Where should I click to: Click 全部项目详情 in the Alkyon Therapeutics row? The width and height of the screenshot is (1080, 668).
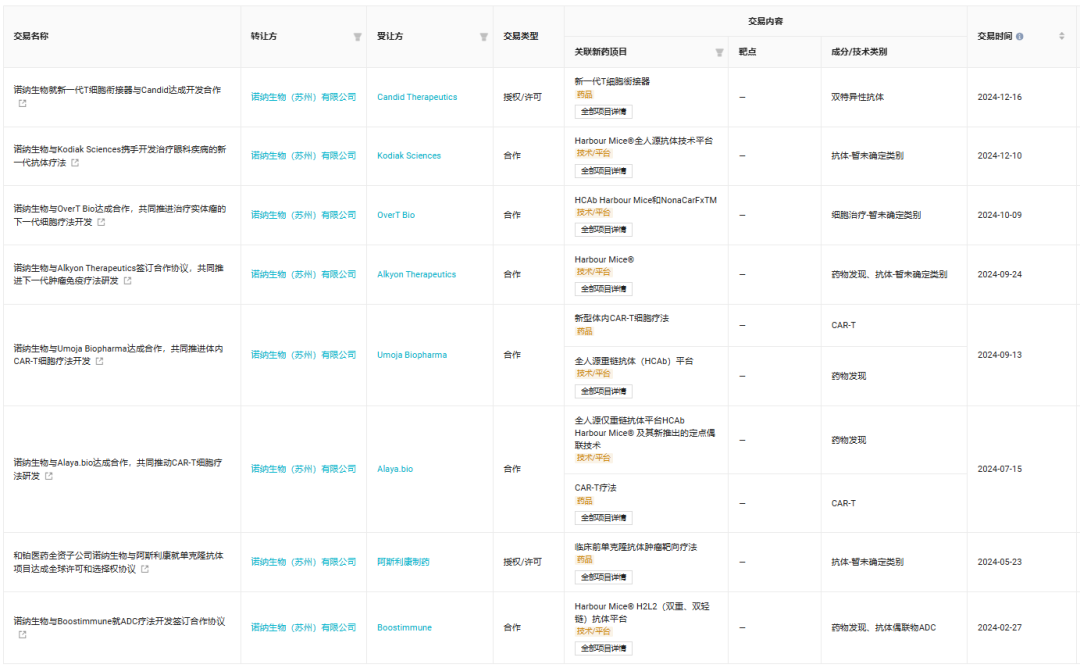coord(603,289)
